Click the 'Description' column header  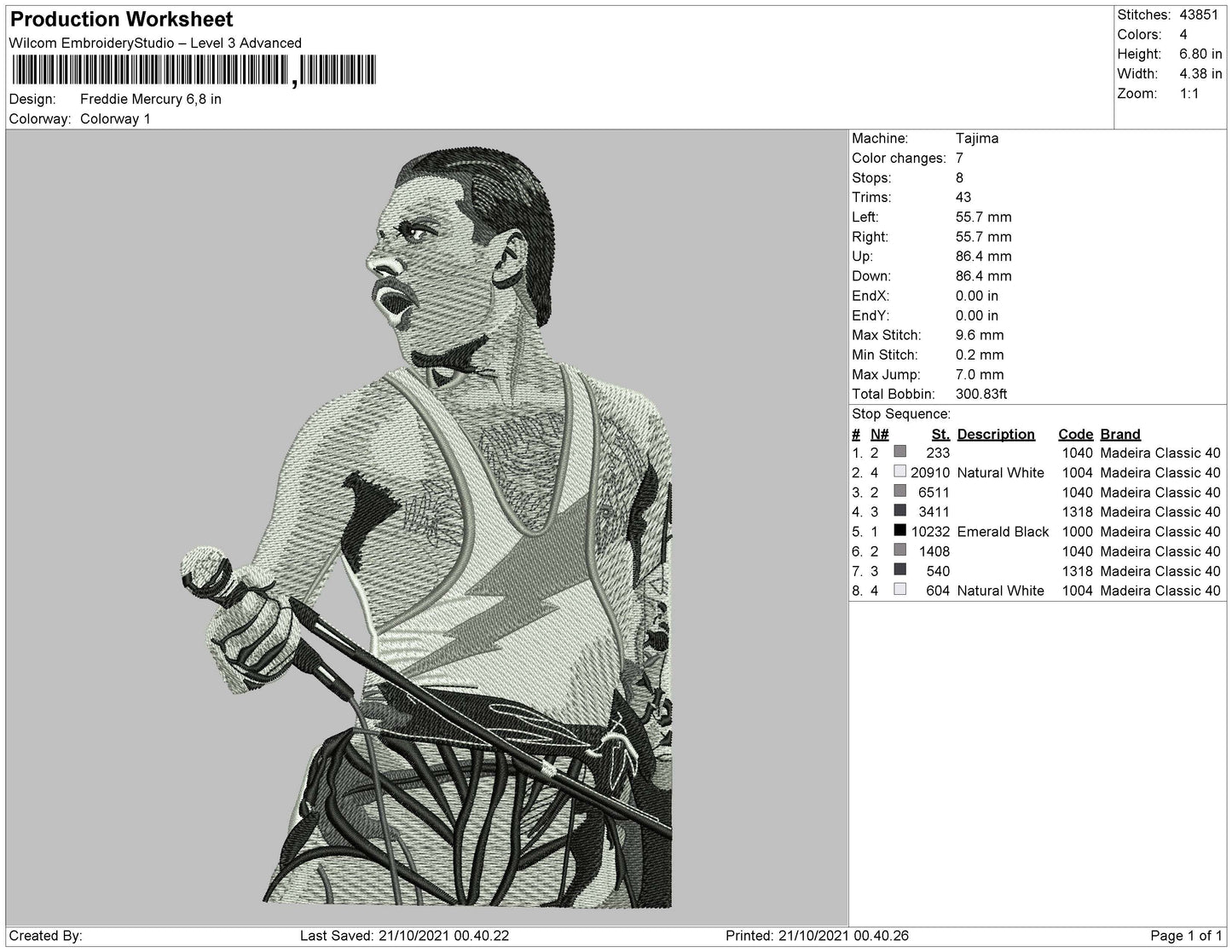click(x=996, y=434)
